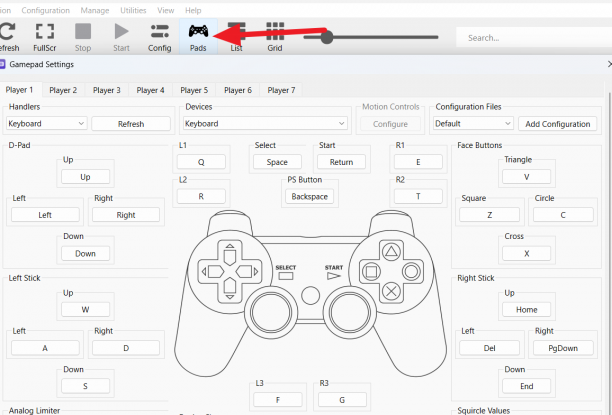Click the R1 binding button E
The height and width of the screenshot is (415, 612).
(x=418, y=162)
